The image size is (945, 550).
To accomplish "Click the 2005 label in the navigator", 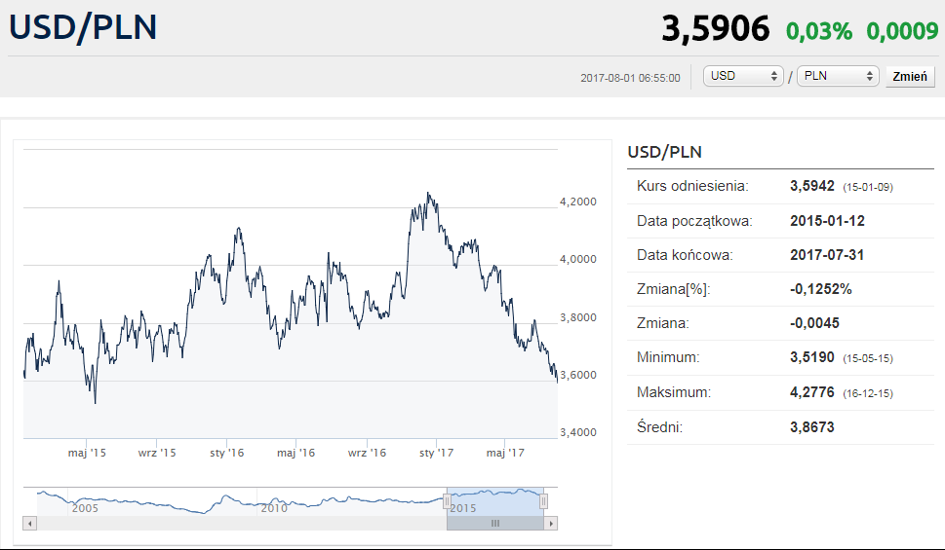I will (85, 508).
